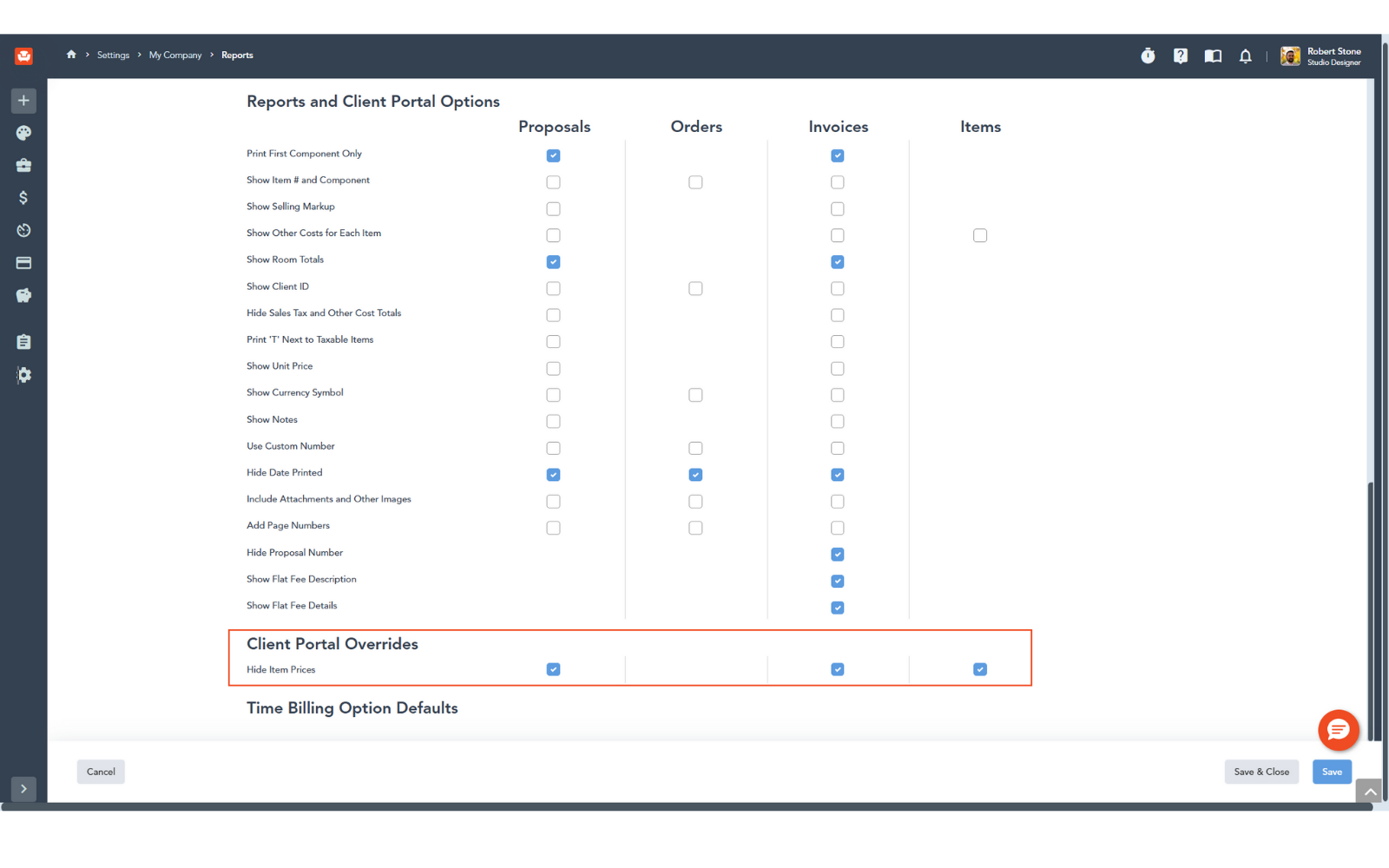Click the dollar sign sidebar icon
Viewport: 1389px width, 868px height.
23,198
